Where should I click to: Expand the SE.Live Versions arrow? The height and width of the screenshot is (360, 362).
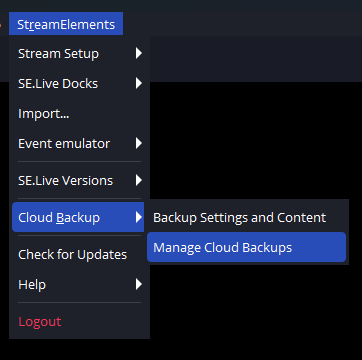[x=139, y=180]
